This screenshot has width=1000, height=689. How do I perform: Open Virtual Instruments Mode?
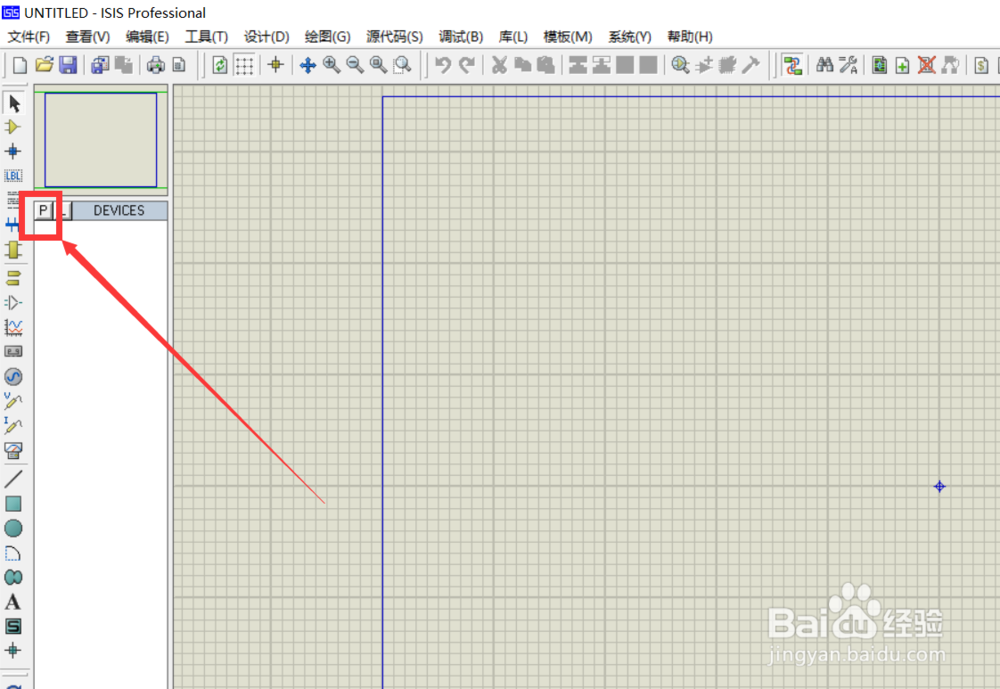click(x=13, y=450)
